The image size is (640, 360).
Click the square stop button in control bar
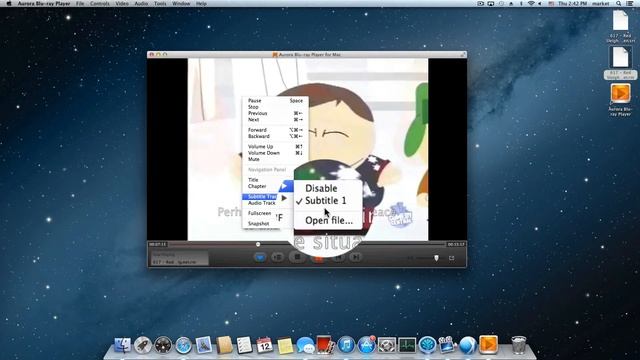[x=298, y=257]
